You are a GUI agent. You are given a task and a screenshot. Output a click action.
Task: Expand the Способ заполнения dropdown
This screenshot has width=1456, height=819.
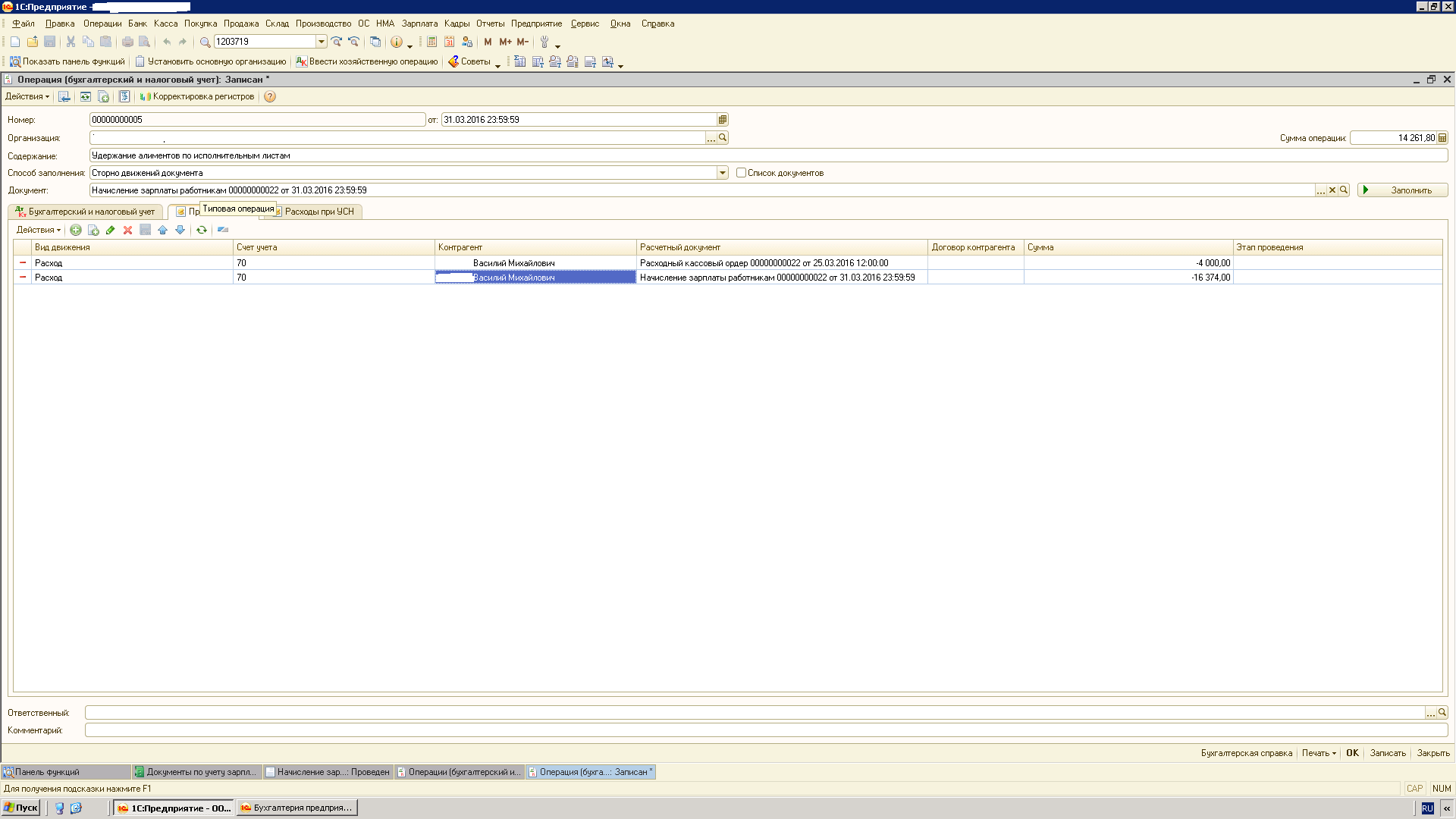722,173
